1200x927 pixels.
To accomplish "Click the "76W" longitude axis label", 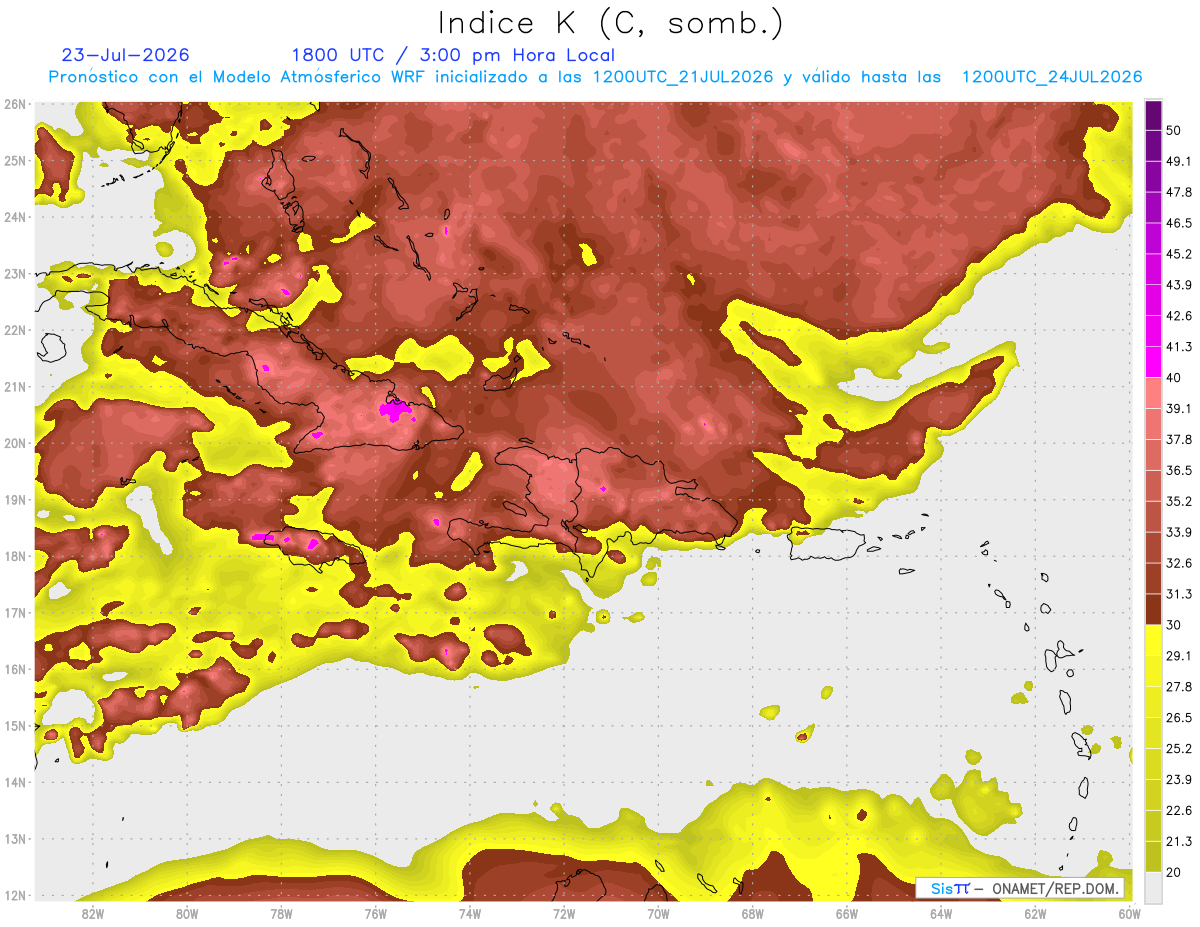I will [376, 913].
